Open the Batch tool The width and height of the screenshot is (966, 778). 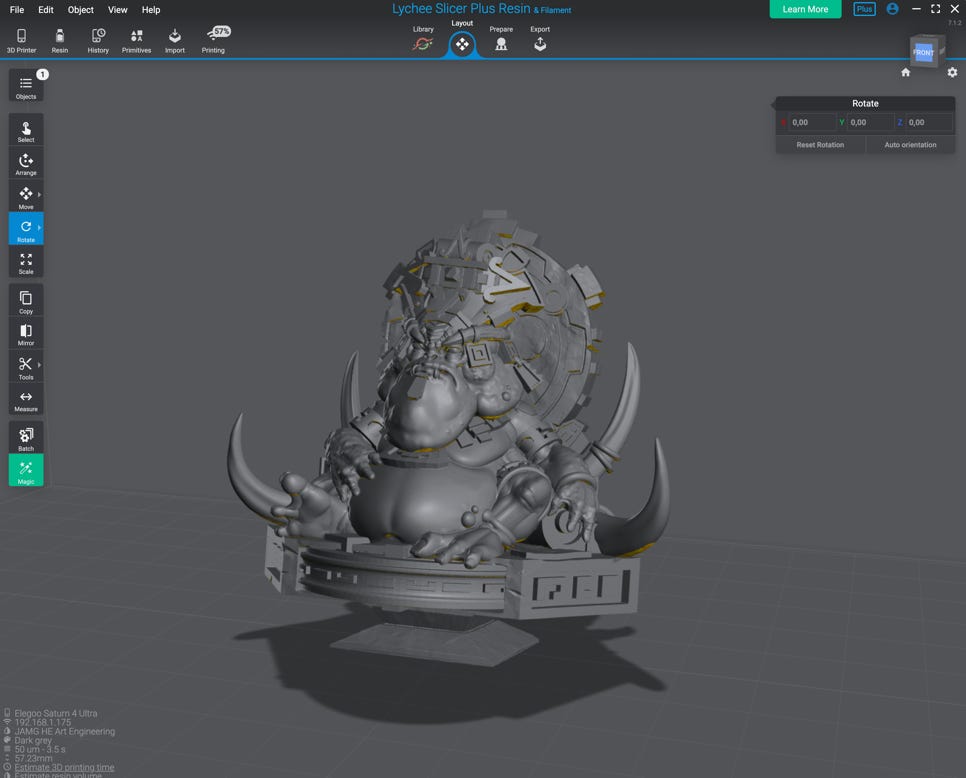[x=26, y=438]
